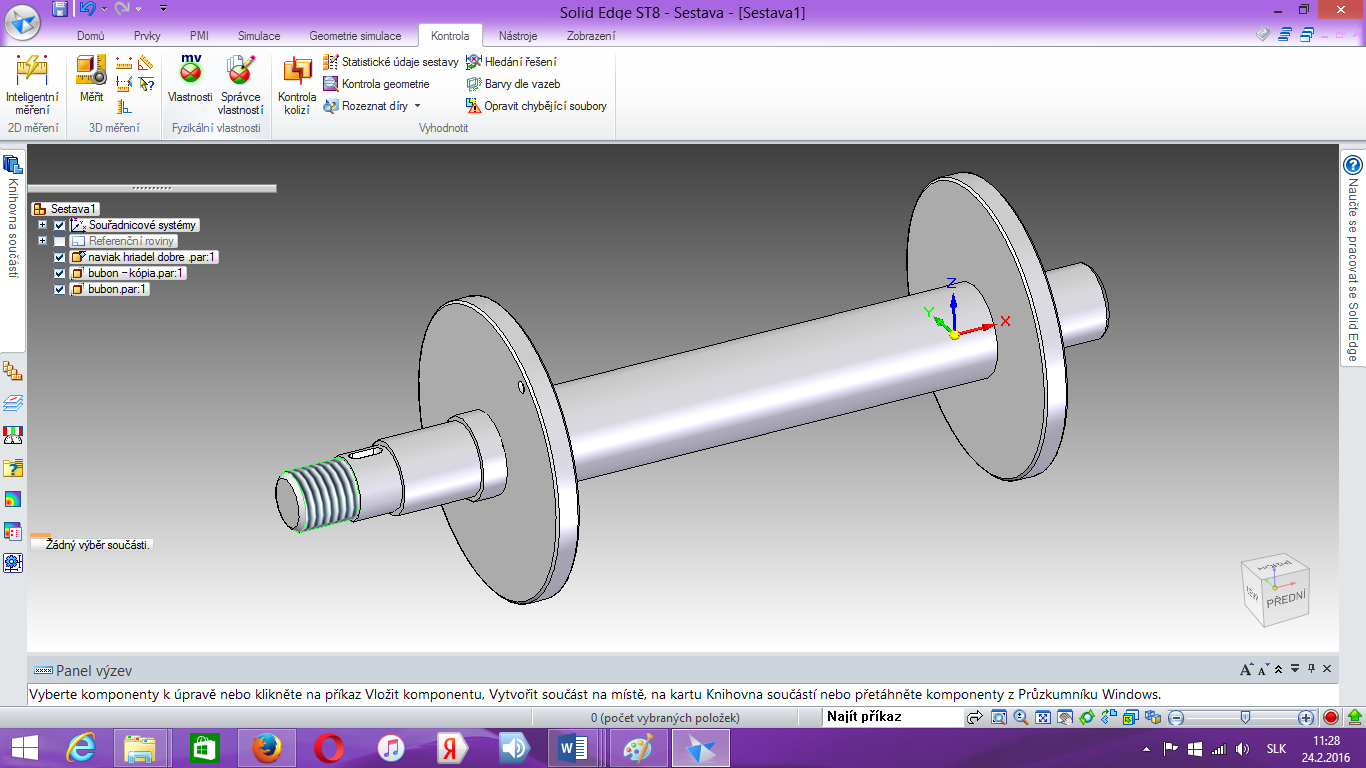Click the zoom slider minus button
Image resolution: width=1366 pixels, height=768 pixels.
click(1176, 718)
